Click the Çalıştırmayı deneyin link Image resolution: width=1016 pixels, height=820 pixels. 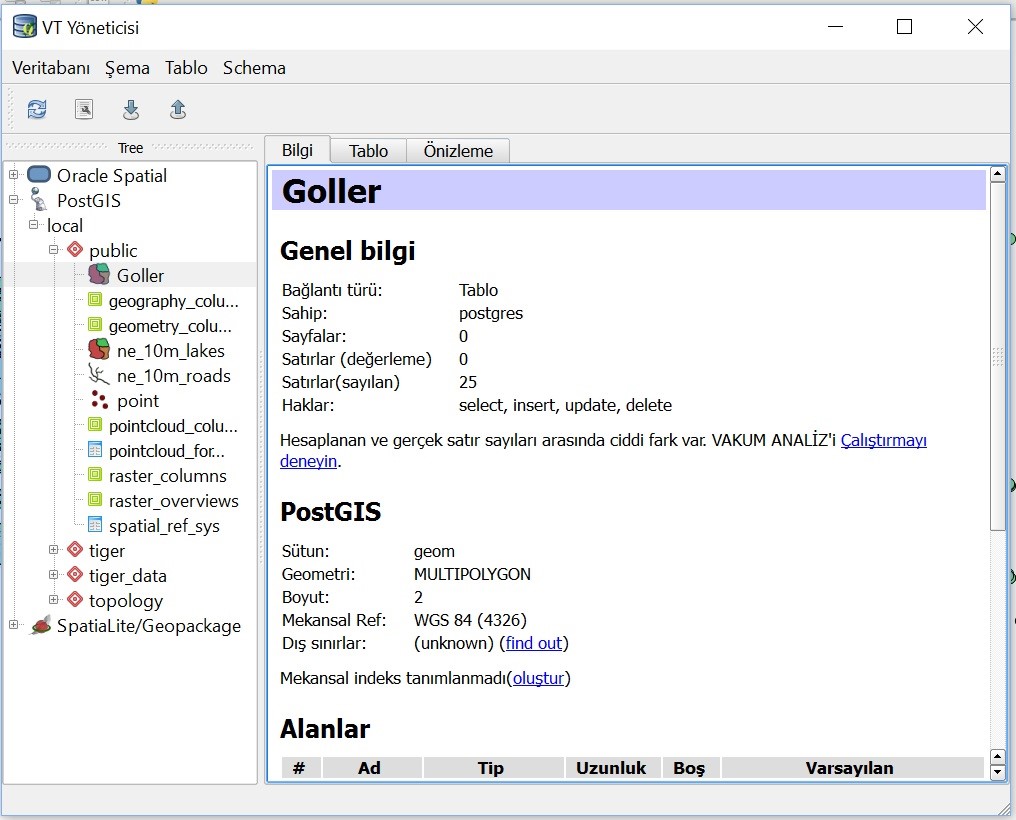[x=883, y=440]
